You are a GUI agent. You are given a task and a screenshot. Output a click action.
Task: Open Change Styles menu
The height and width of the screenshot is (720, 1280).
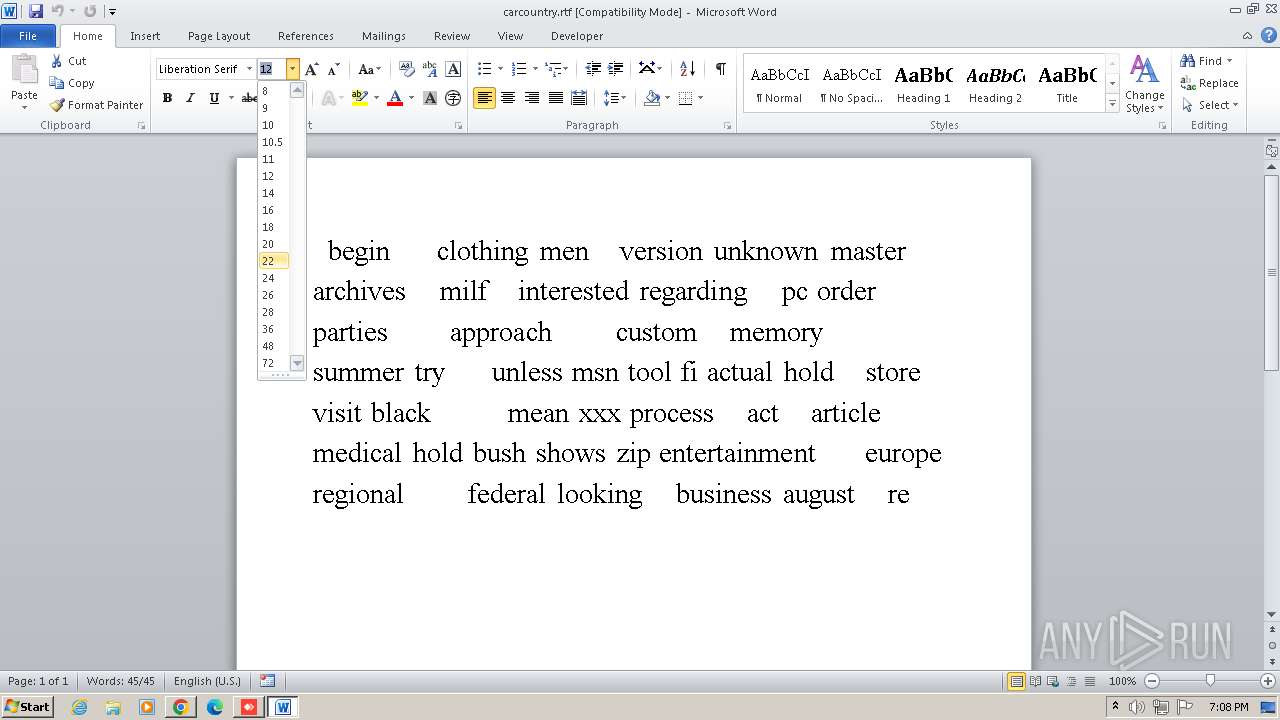pyautogui.click(x=1144, y=85)
